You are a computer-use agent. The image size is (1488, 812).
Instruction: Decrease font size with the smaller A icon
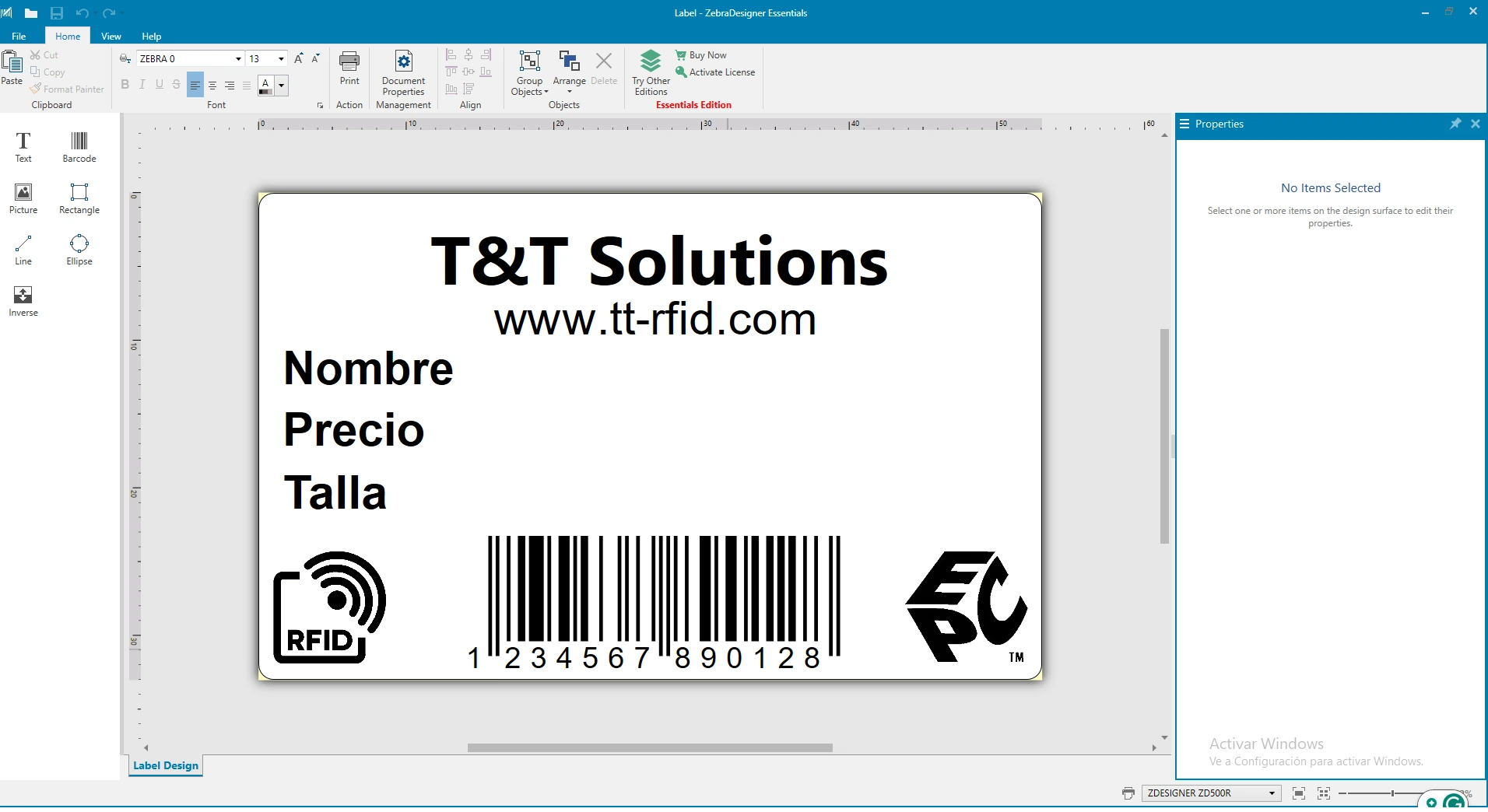pyautogui.click(x=315, y=58)
